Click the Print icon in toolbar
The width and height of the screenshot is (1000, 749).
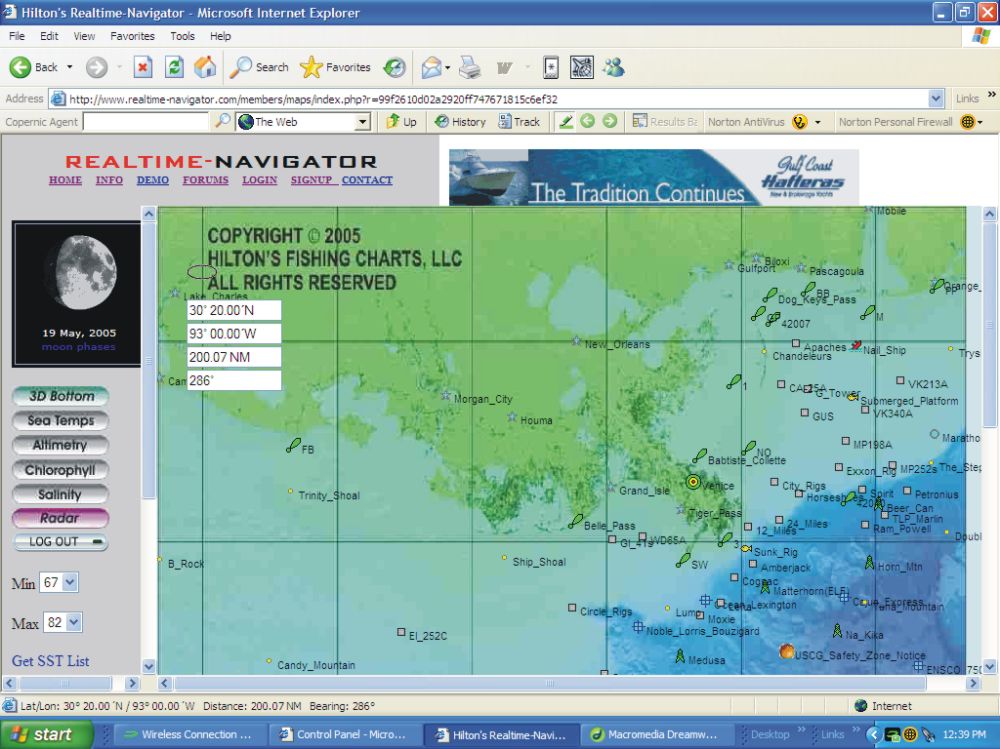(470, 67)
